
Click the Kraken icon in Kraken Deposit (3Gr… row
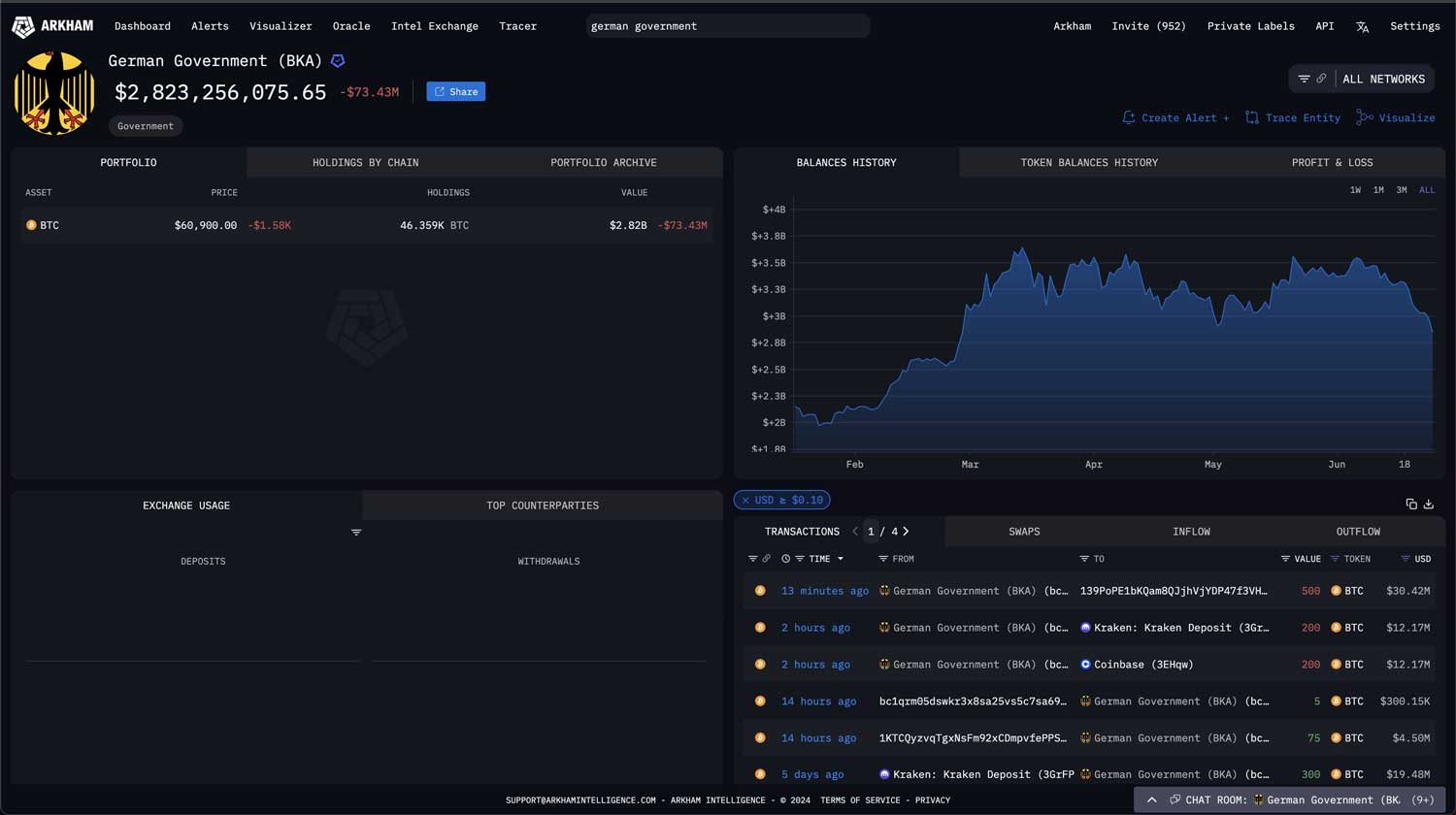pos(1085,628)
